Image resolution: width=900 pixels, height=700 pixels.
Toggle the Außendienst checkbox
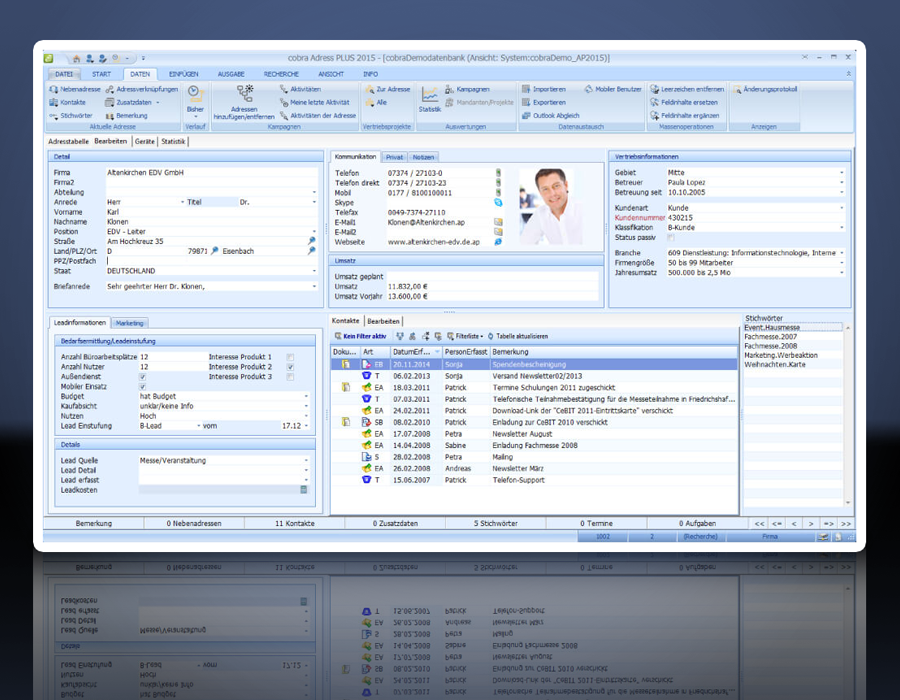[142, 377]
